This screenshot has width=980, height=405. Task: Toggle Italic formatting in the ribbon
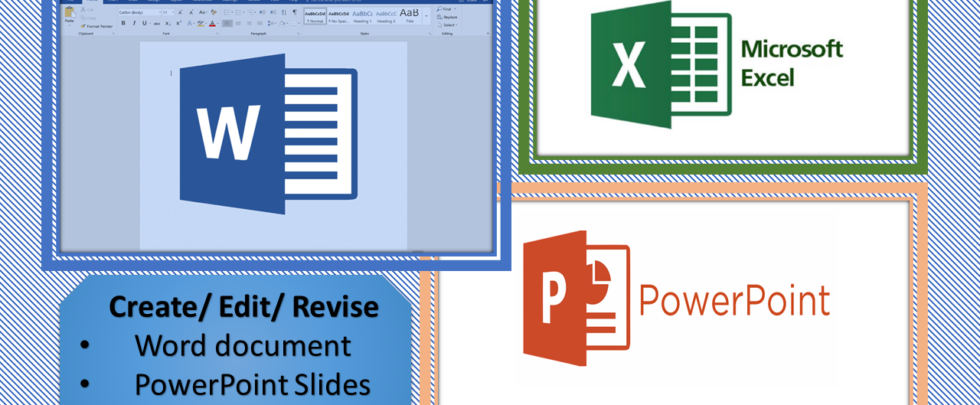point(134,23)
